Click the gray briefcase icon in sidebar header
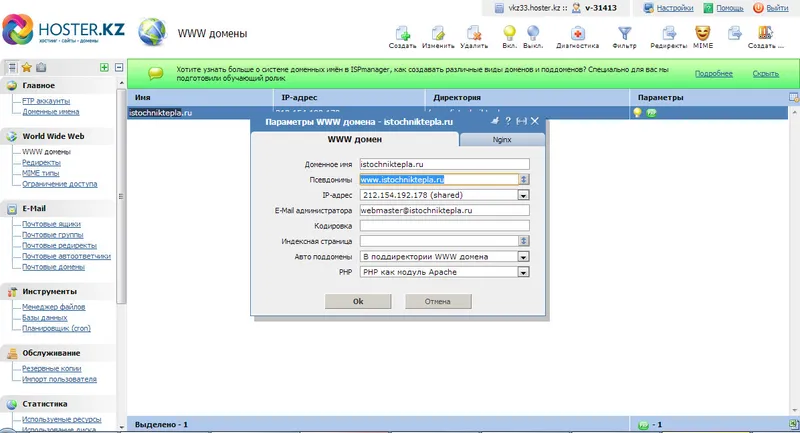This screenshot has height=433, width=800. tap(41, 67)
